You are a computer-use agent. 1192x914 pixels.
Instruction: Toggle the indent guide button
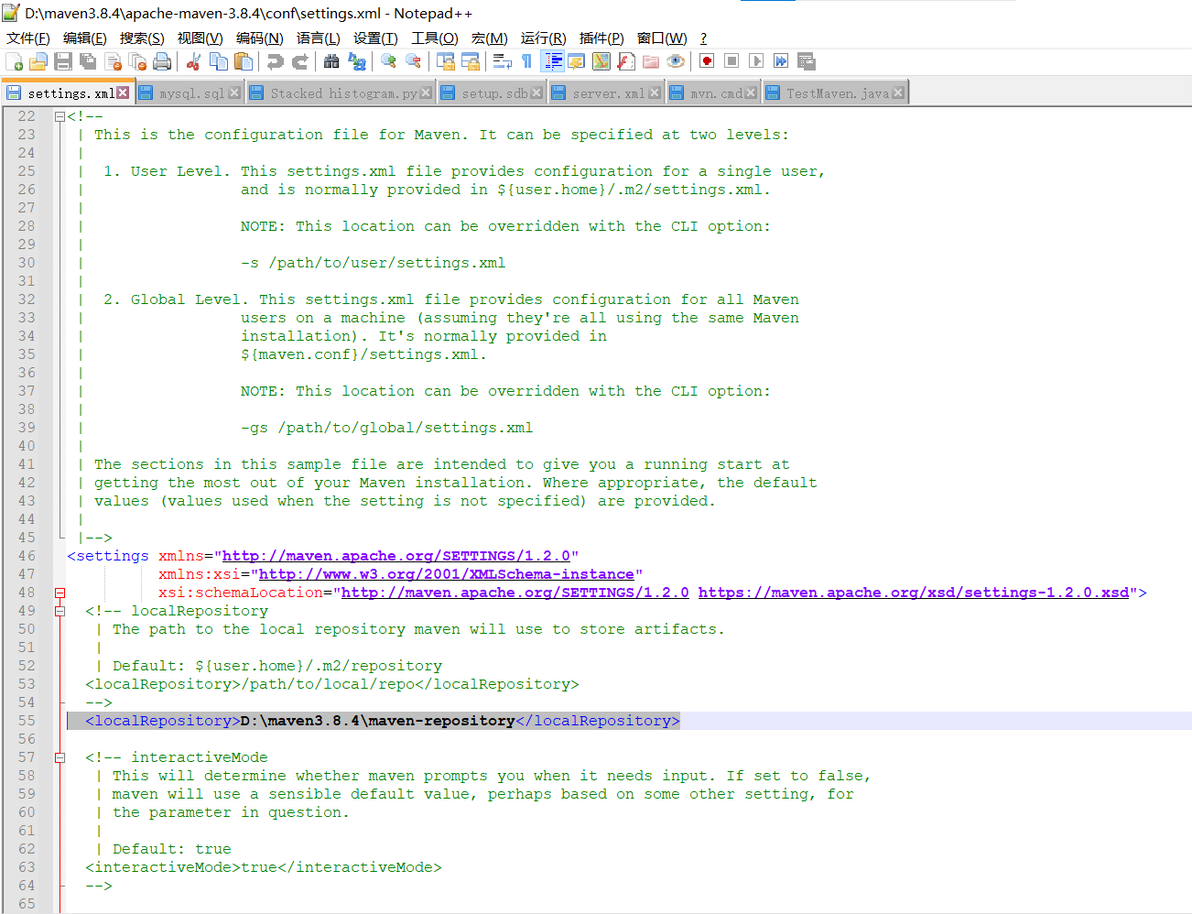coord(553,62)
